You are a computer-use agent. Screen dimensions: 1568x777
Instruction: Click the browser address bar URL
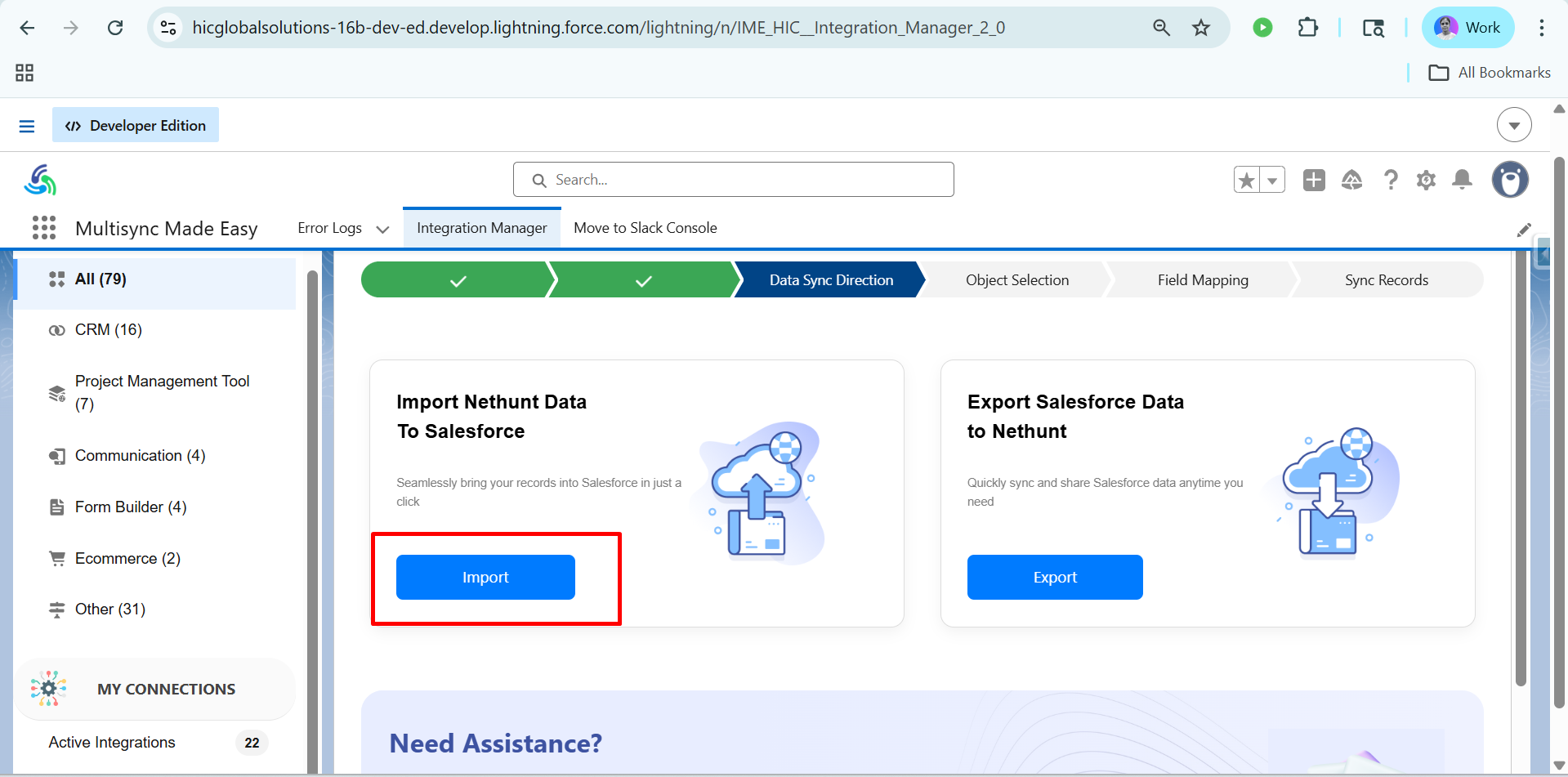(598, 28)
